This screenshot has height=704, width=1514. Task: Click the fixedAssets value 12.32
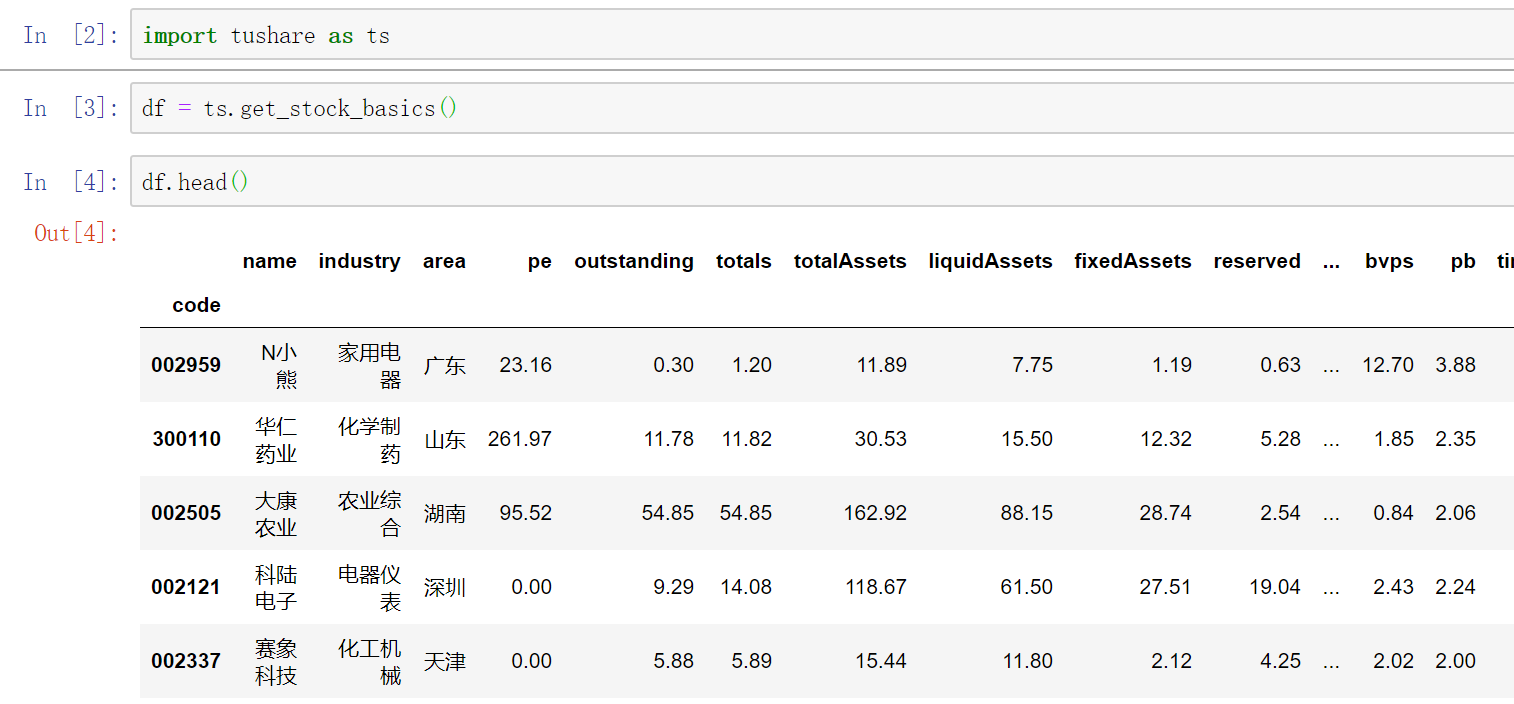tap(1166, 439)
